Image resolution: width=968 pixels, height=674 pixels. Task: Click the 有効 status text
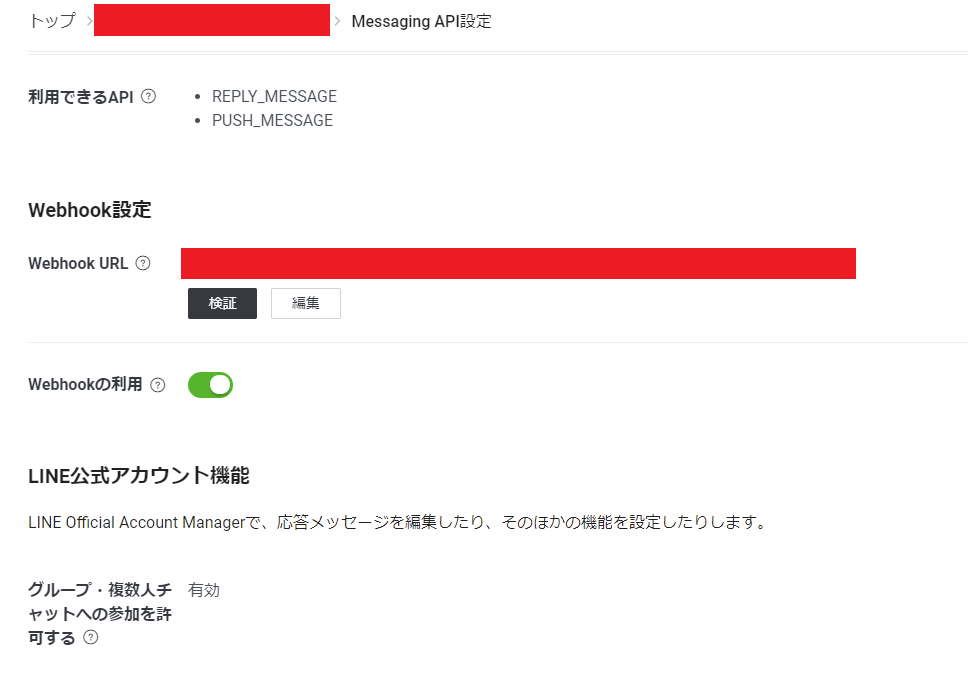(204, 590)
